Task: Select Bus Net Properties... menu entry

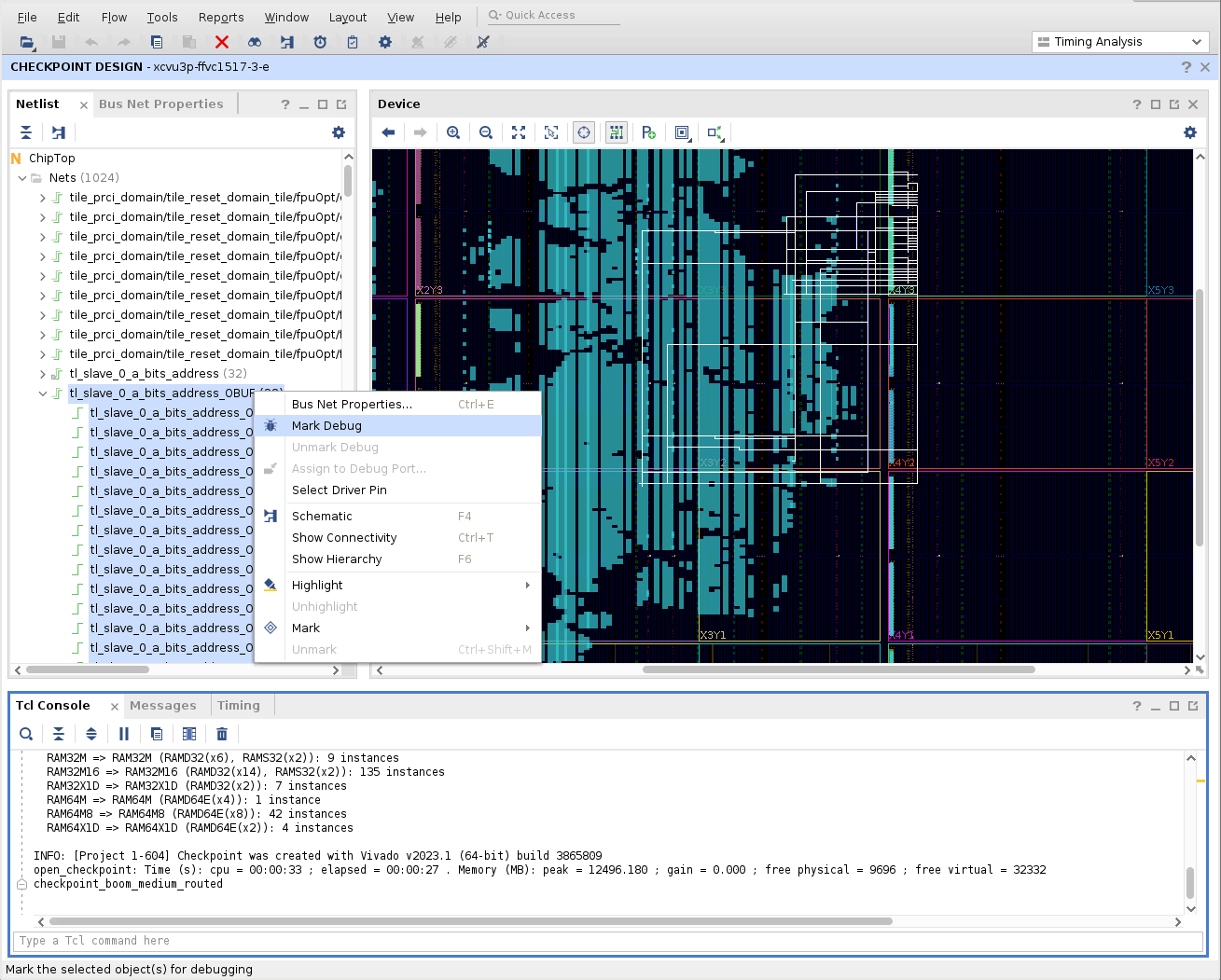Action: tap(398, 405)
